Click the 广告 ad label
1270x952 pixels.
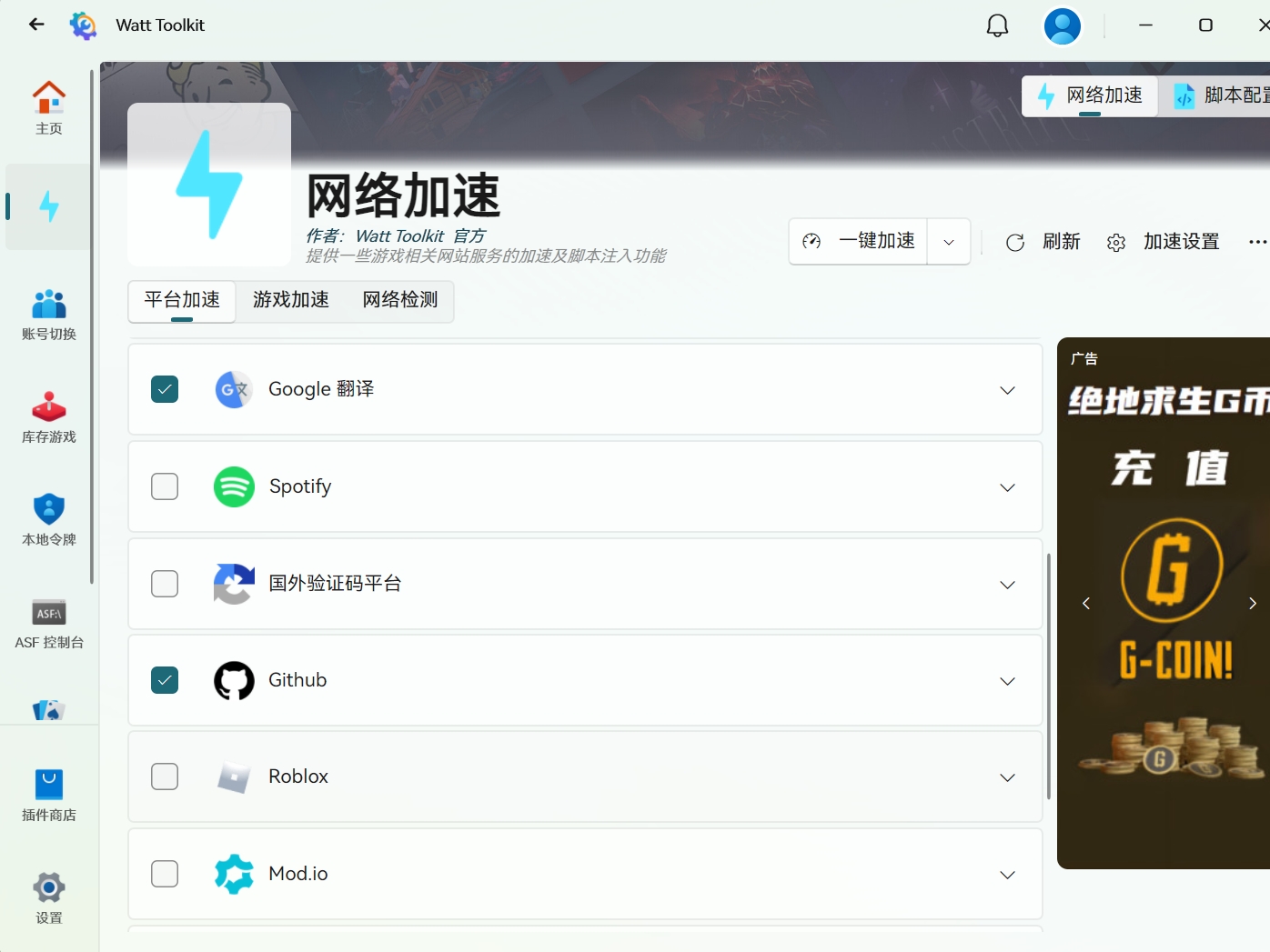tap(1084, 359)
